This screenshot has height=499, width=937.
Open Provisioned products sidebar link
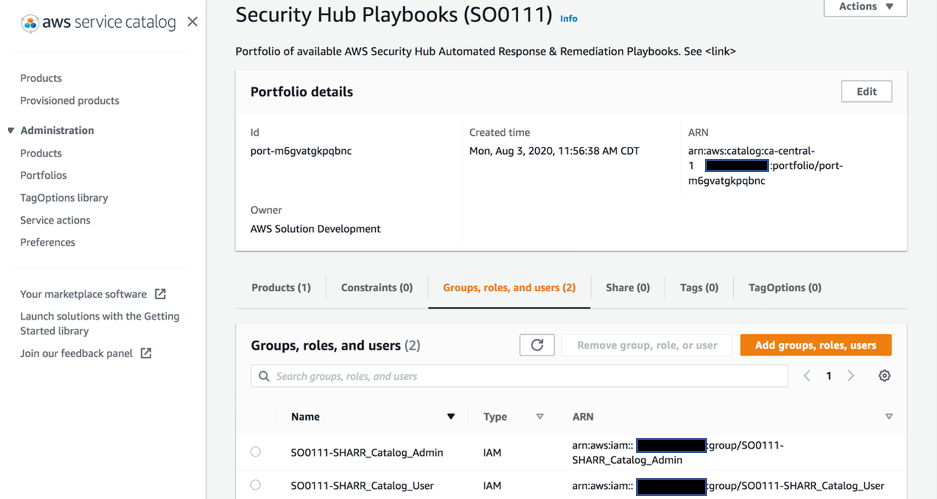coord(69,100)
